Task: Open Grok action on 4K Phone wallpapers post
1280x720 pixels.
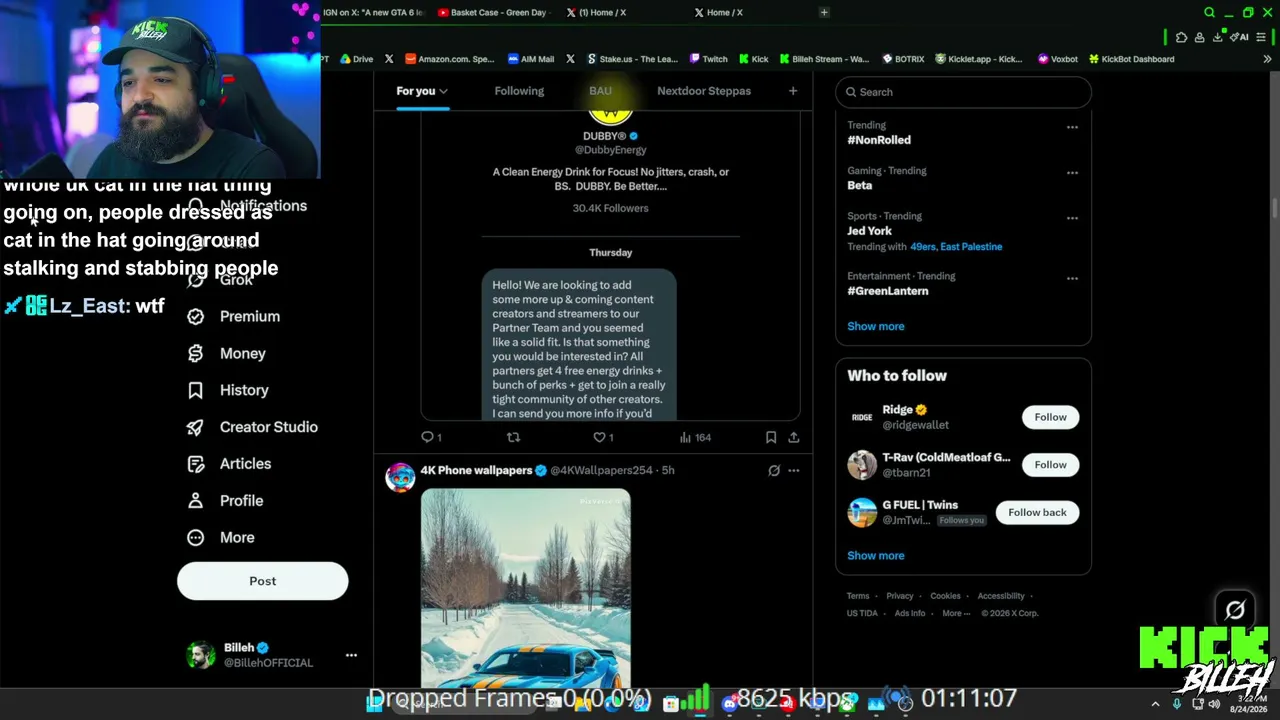Action: (774, 470)
